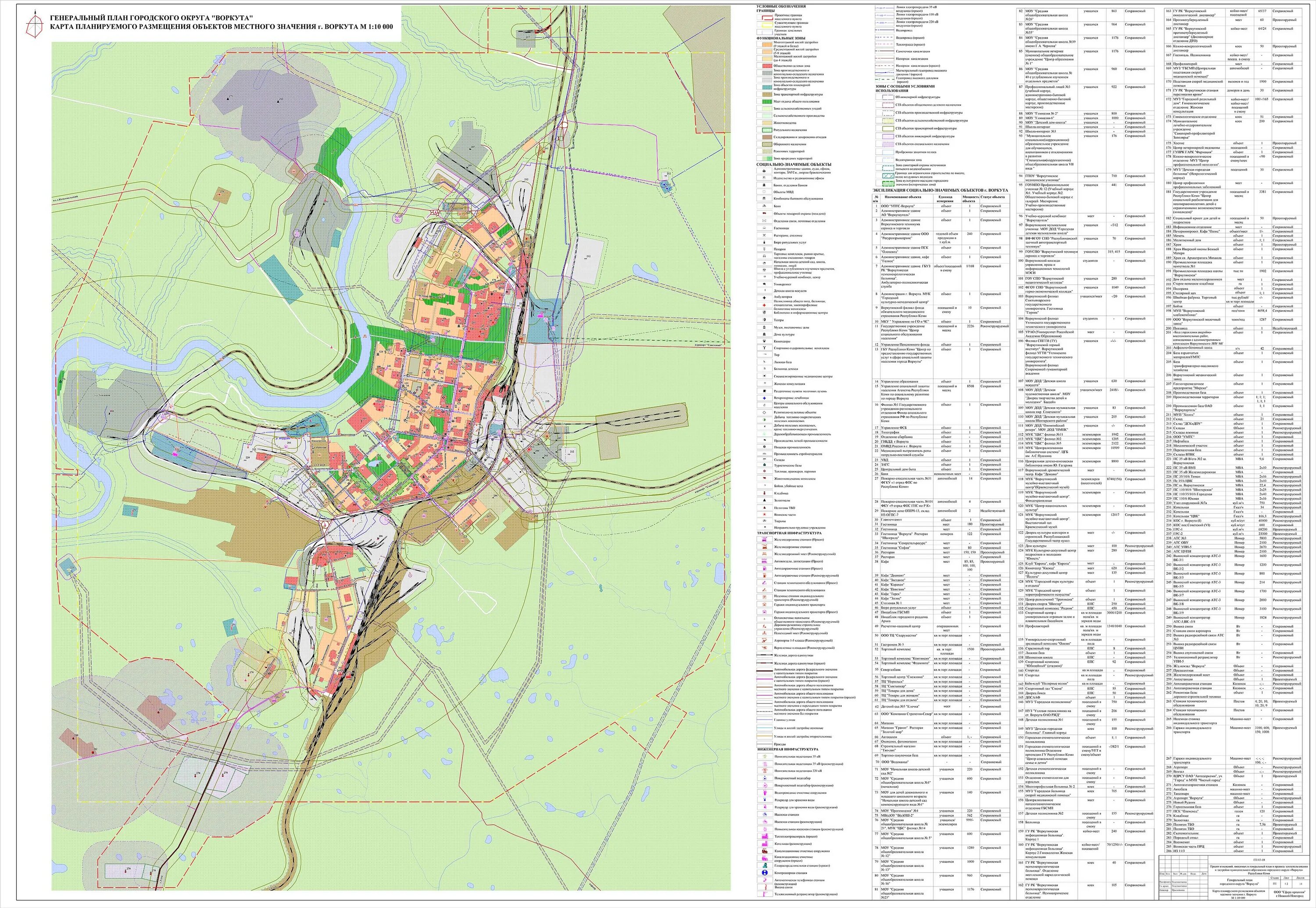Click the boiler house (Котельная) legend icon
1316x908 pixels.
(x=765, y=844)
